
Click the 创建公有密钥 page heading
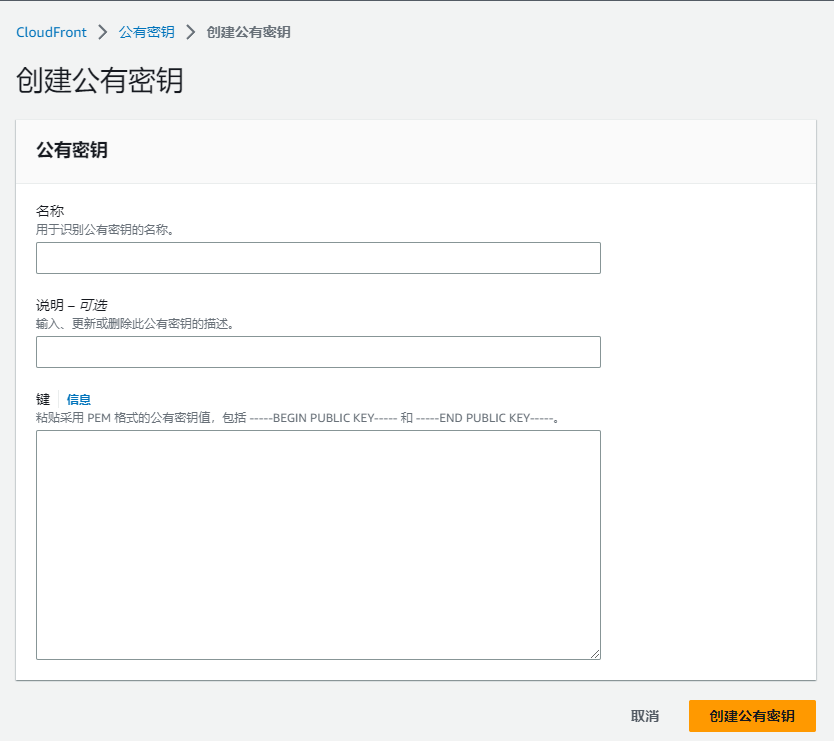coord(100,81)
